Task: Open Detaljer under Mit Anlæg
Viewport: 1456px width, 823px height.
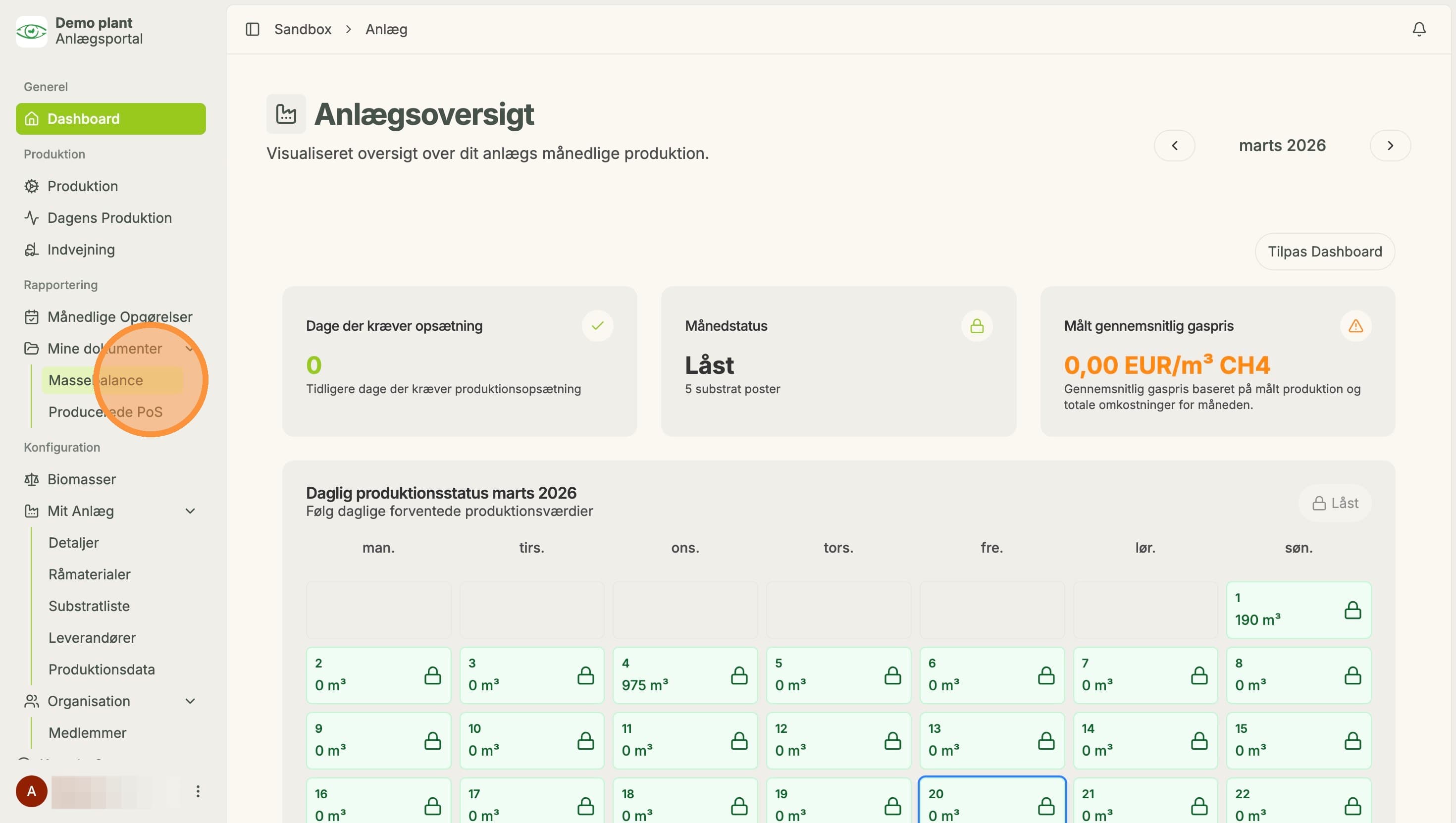Action: click(x=112, y=543)
